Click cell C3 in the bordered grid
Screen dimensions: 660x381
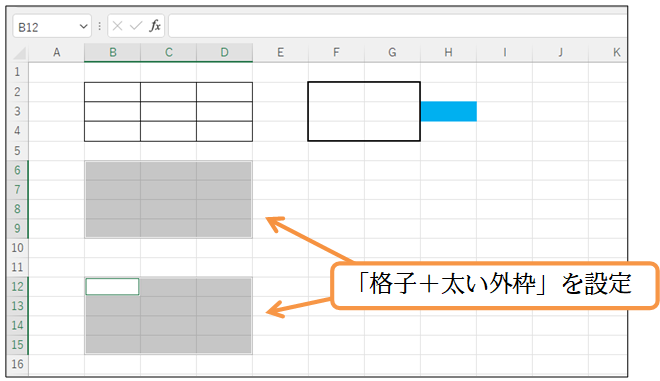tap(168, 112)
